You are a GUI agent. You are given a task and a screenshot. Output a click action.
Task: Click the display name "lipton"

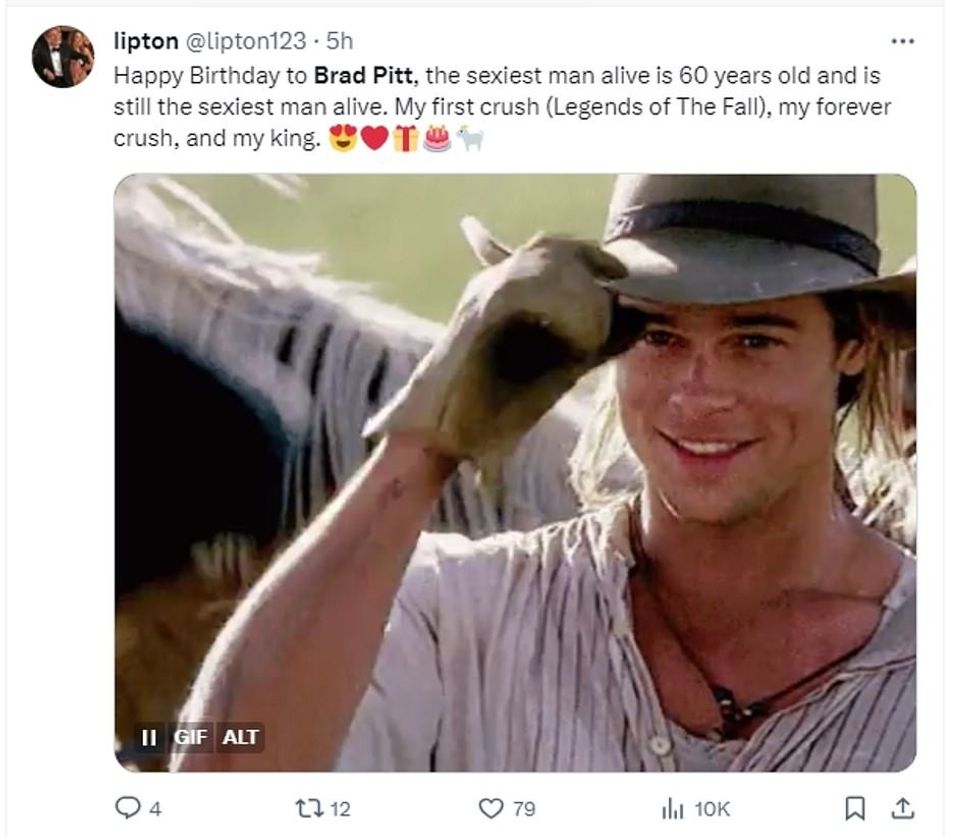146,41
